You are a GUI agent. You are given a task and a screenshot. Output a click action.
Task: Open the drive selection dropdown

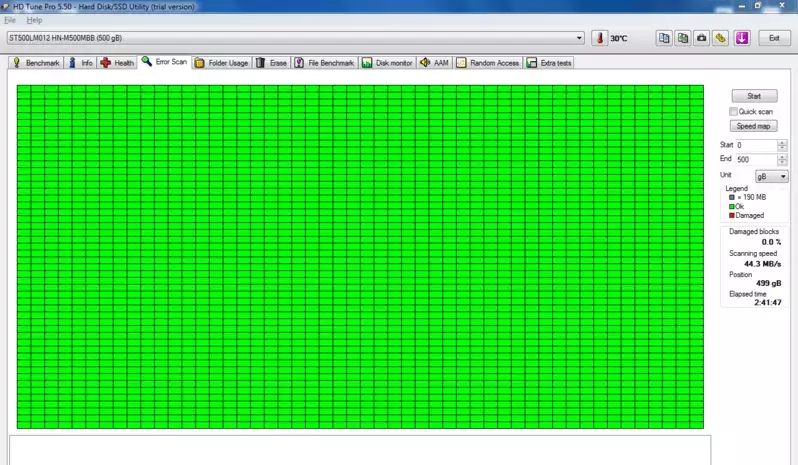coord(579,38)
